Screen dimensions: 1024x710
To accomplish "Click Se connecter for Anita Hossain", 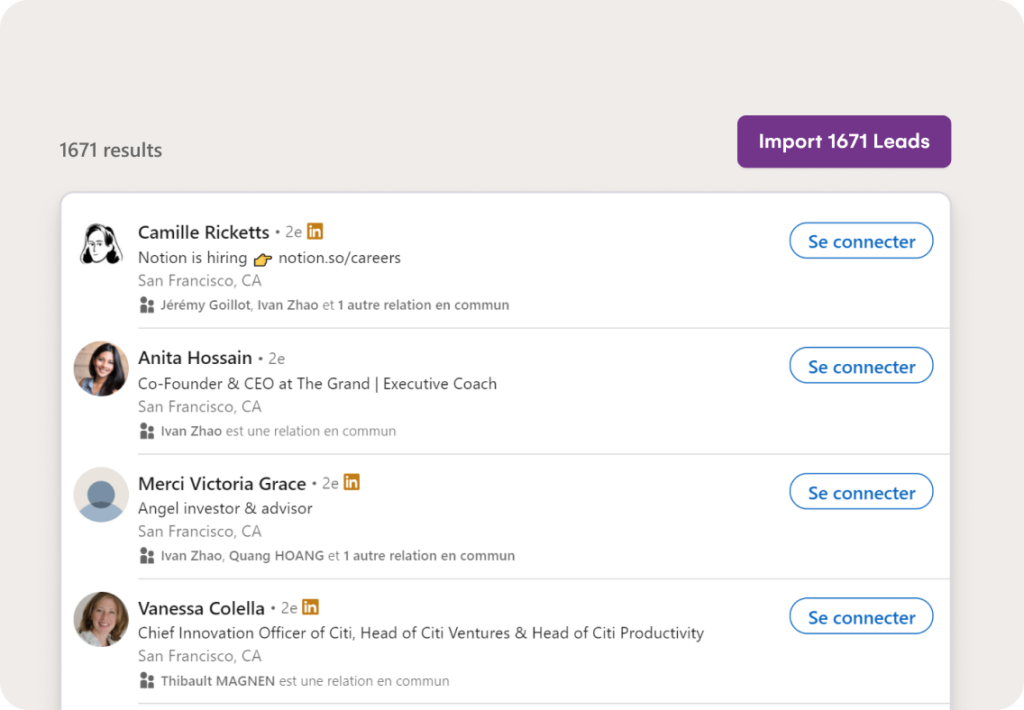I will coord(860,367).
